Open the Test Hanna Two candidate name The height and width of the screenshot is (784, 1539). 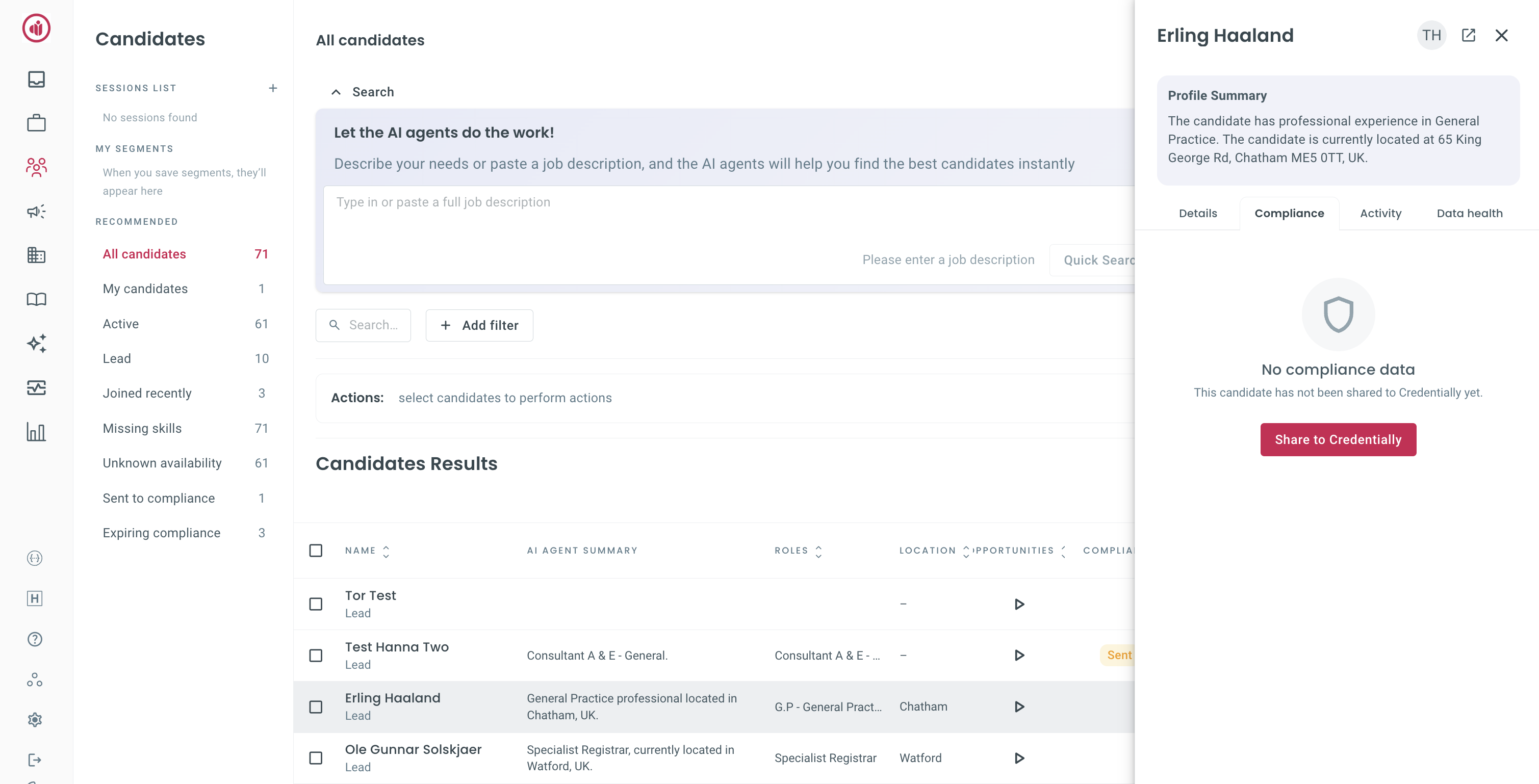point(397,647)
